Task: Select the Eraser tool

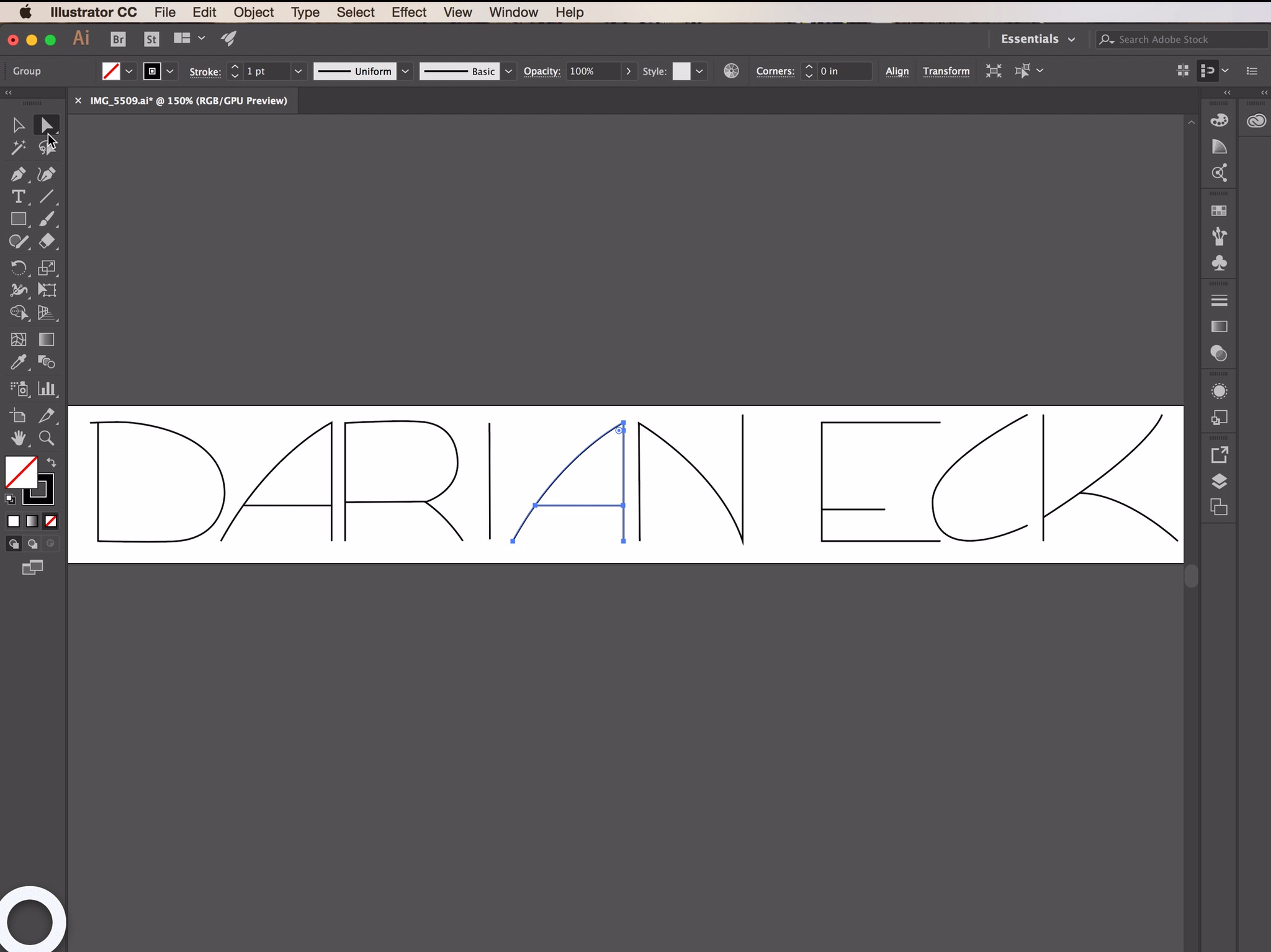Action: [47, 241]
